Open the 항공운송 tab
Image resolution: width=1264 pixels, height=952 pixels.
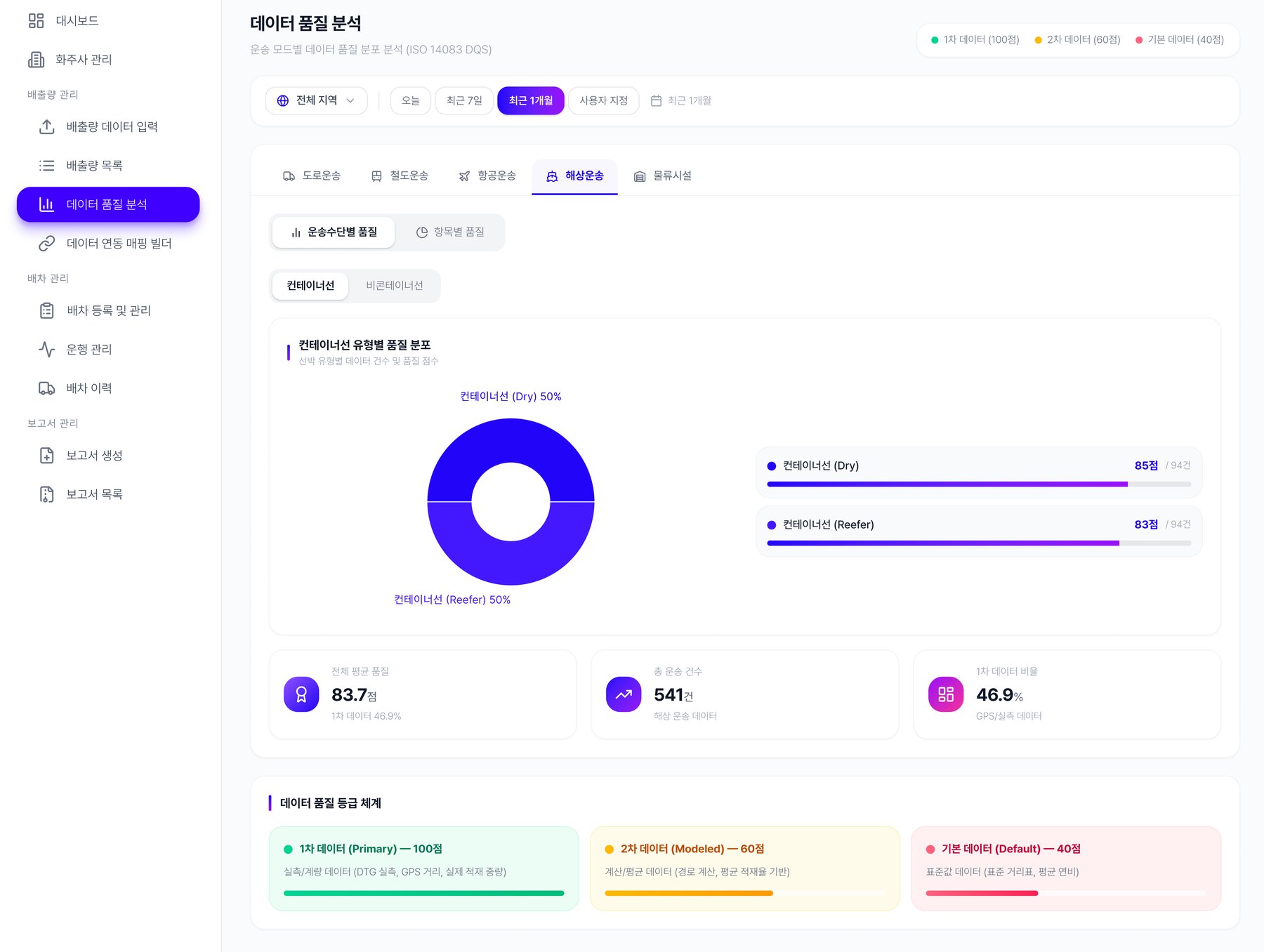click(x=487, y=176)
